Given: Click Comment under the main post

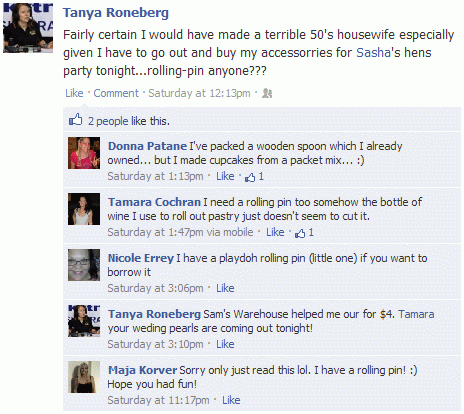Looking at the screenshot, I should pyautogui.click(x=116, y=93).
